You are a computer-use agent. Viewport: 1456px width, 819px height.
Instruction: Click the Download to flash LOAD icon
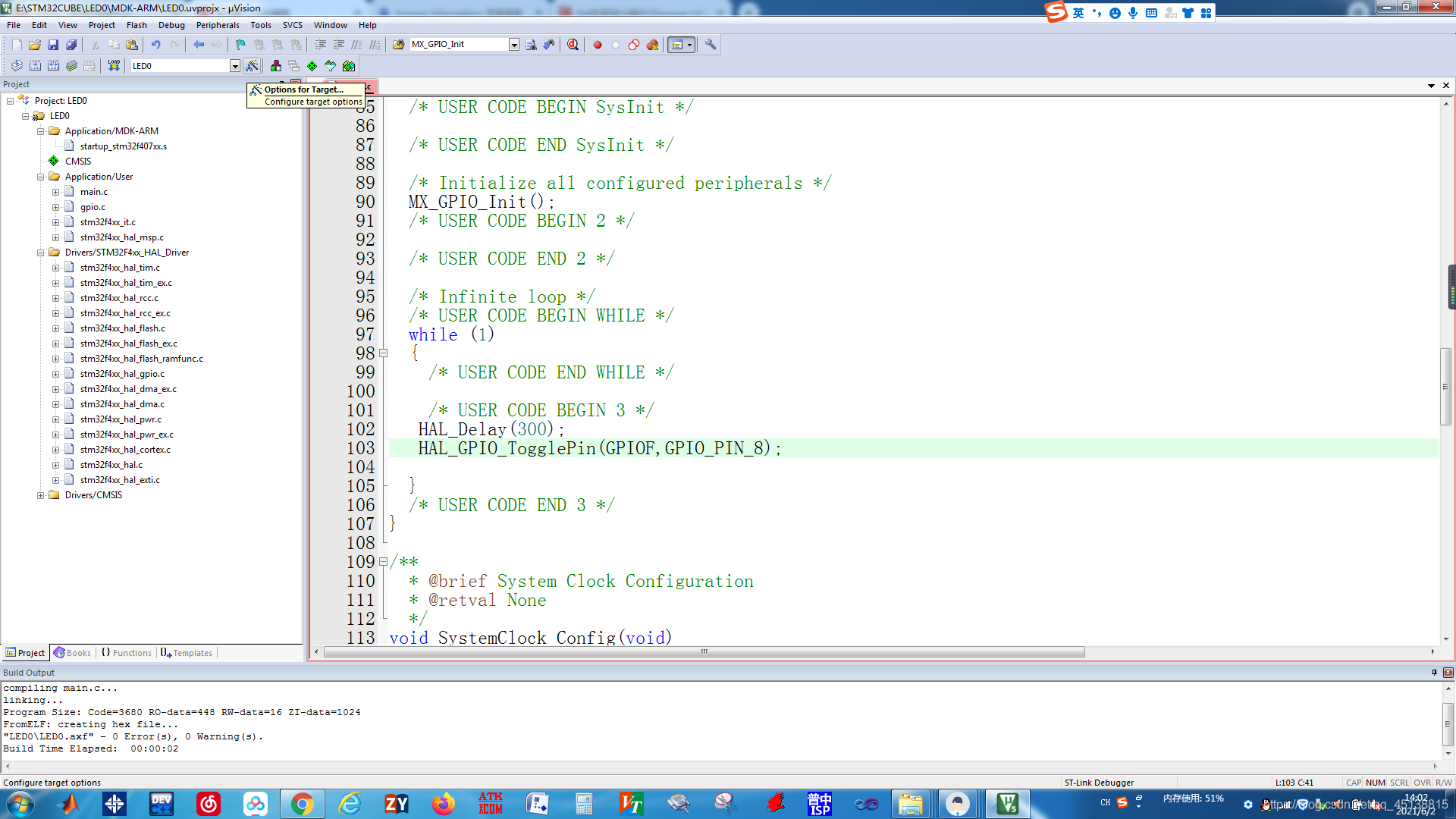click(x=114, y=66)
